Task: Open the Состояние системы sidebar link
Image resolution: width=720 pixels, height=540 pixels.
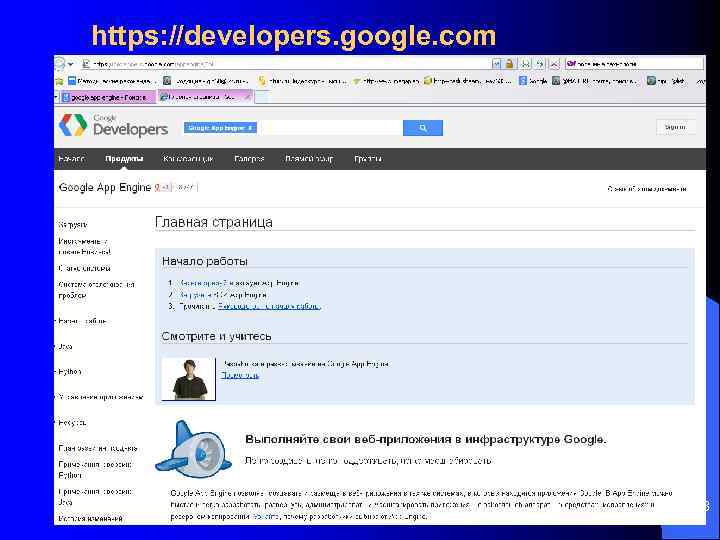Action: pyautogui.click(x=84, y=268)
